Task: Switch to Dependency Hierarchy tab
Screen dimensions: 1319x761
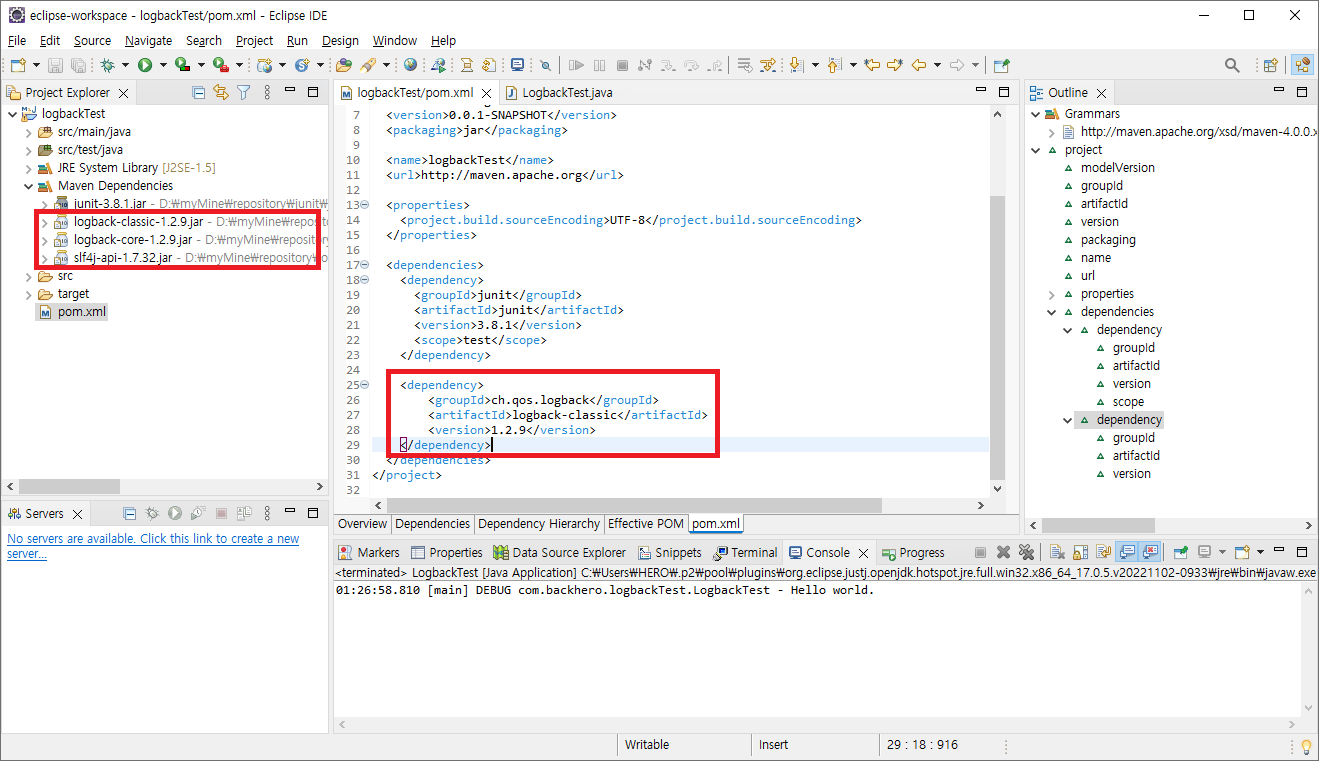Action: click(x=539, y=524)
